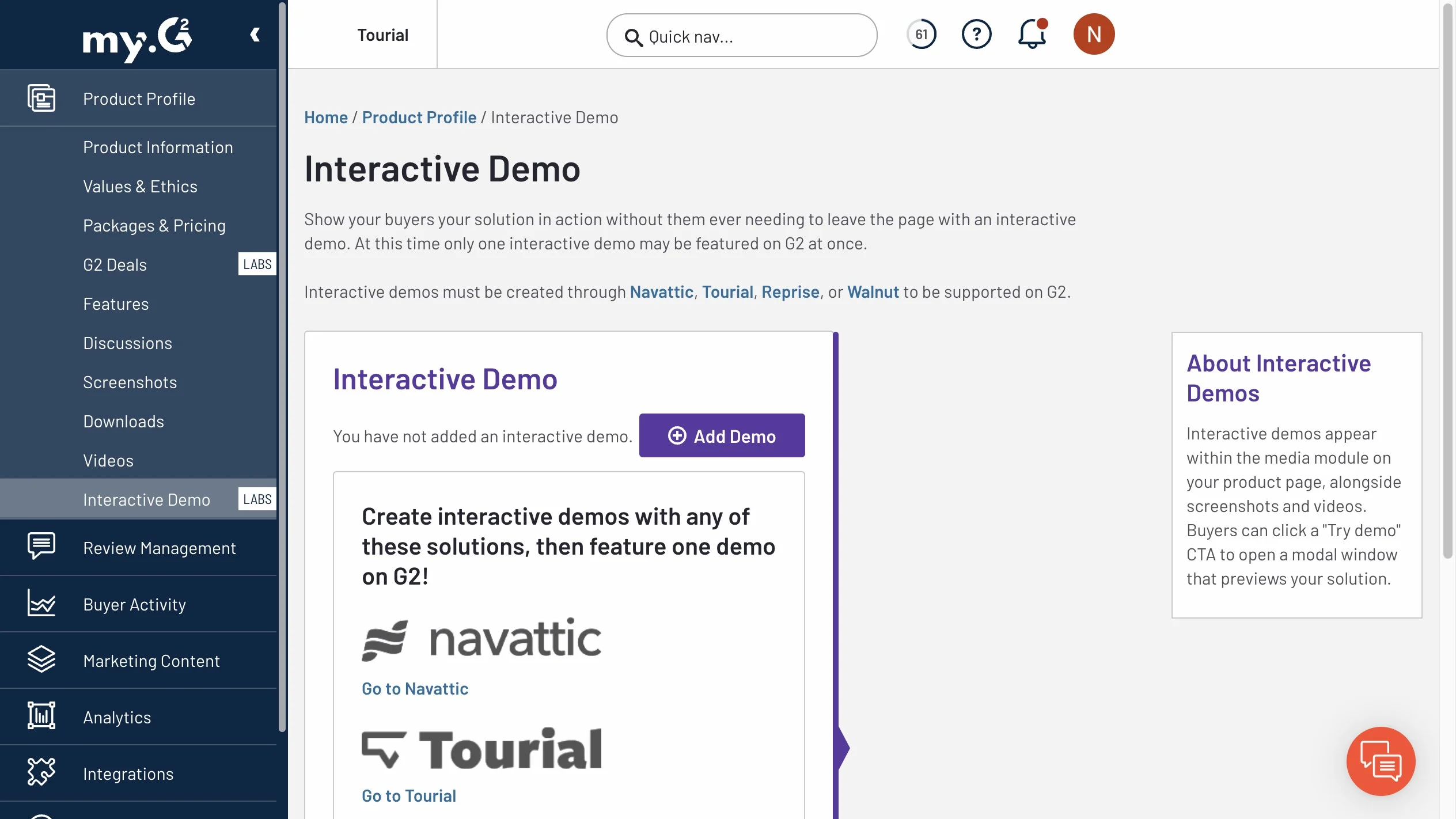Viewport: 1456px width, 819px height.
Task: Click the Navattic logo
Action: click(481, 639)
